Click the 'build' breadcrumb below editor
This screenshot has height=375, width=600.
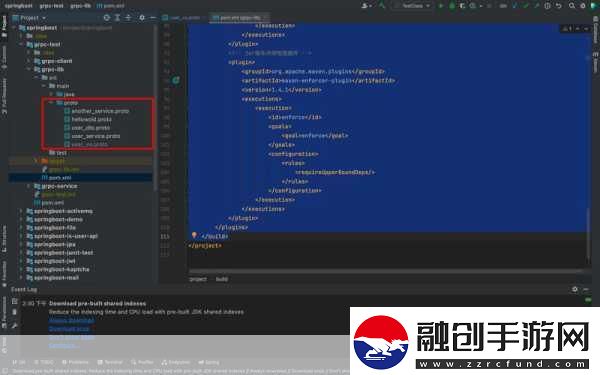[222, 279]
